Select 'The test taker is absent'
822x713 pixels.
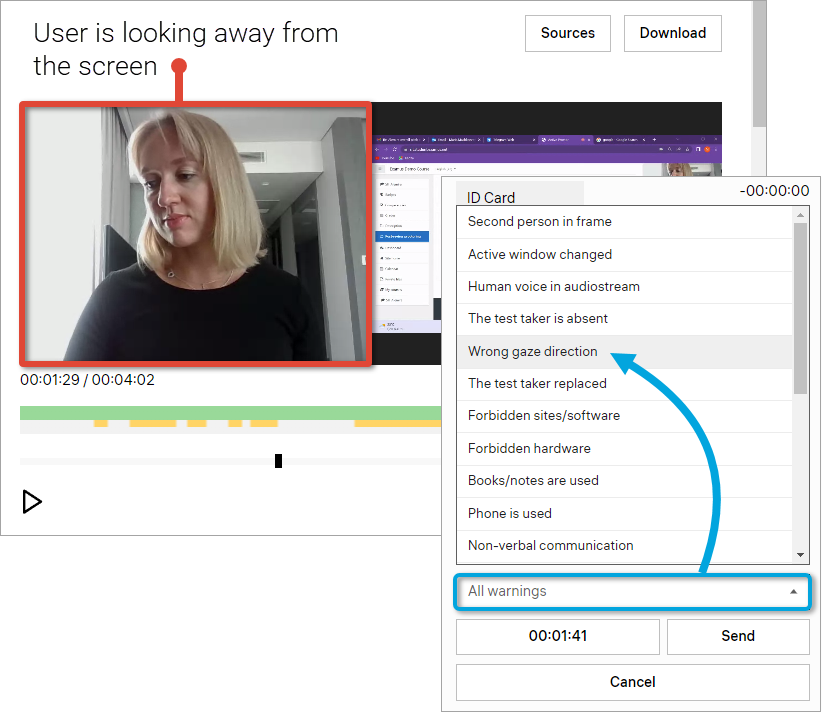click(x=537, y=319)
